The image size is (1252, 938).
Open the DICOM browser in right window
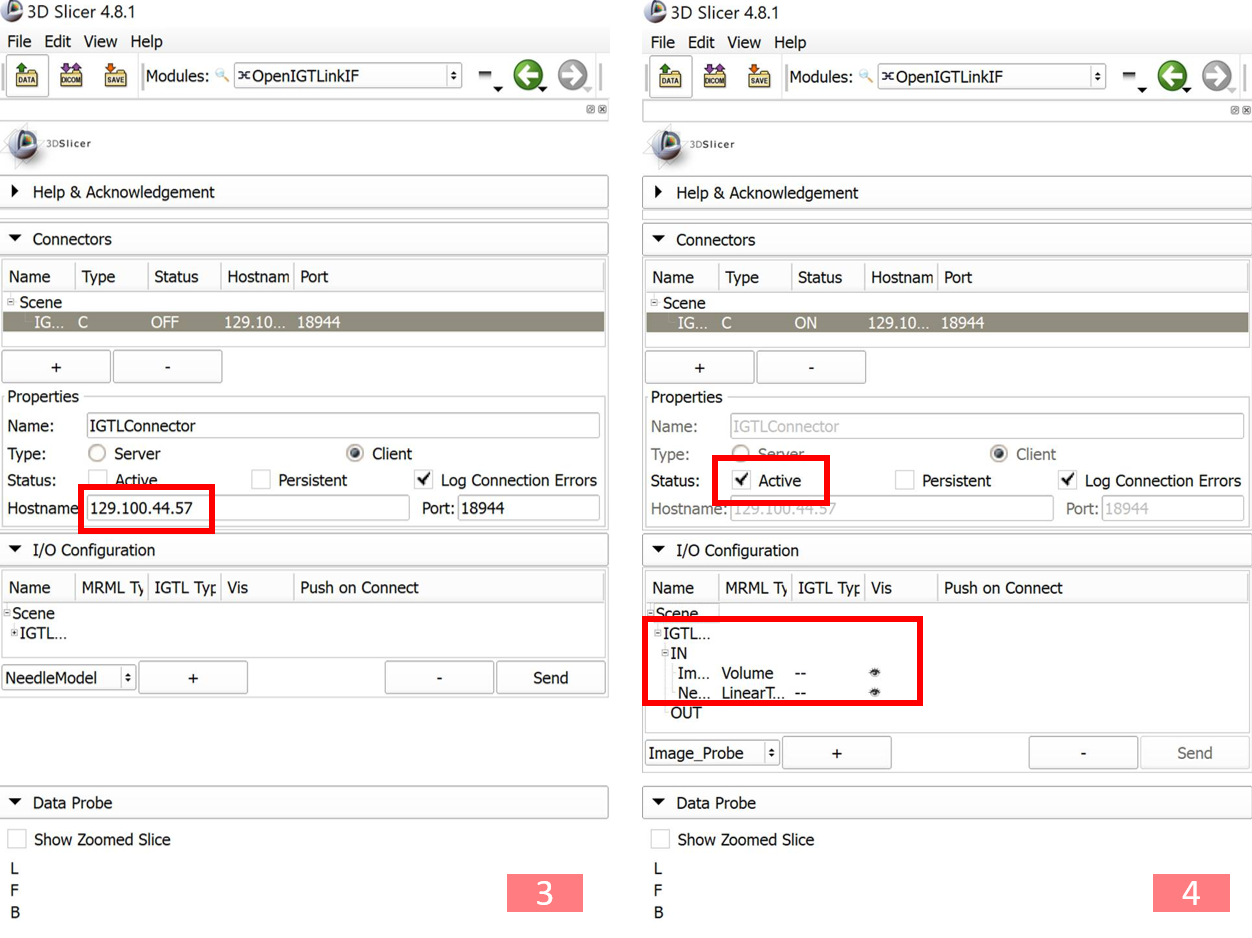tap(715, 76)
